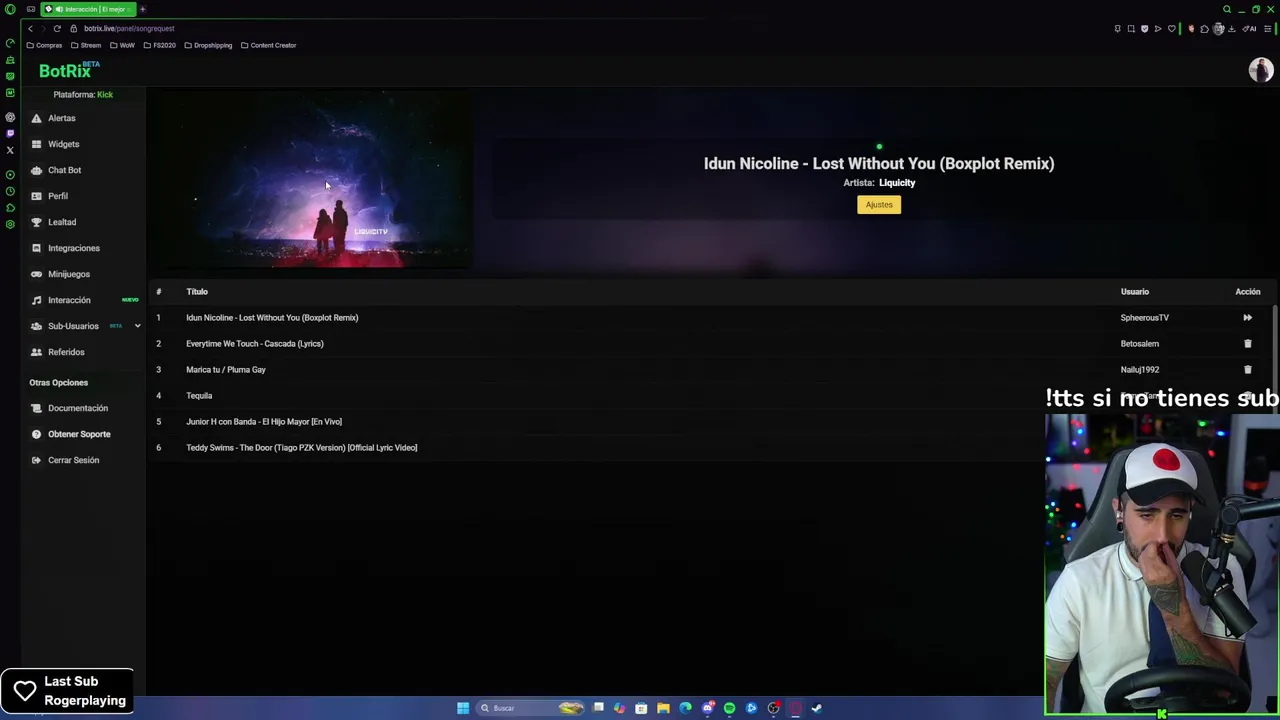This screenshot has width=1280, height=720.
Task: Open the Windows Start menu
Action: click(x=463, y=708)
